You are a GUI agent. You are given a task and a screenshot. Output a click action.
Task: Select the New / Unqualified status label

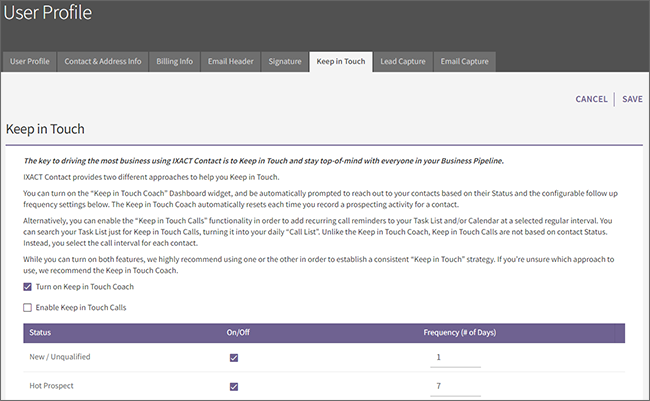tap(60, 357)
